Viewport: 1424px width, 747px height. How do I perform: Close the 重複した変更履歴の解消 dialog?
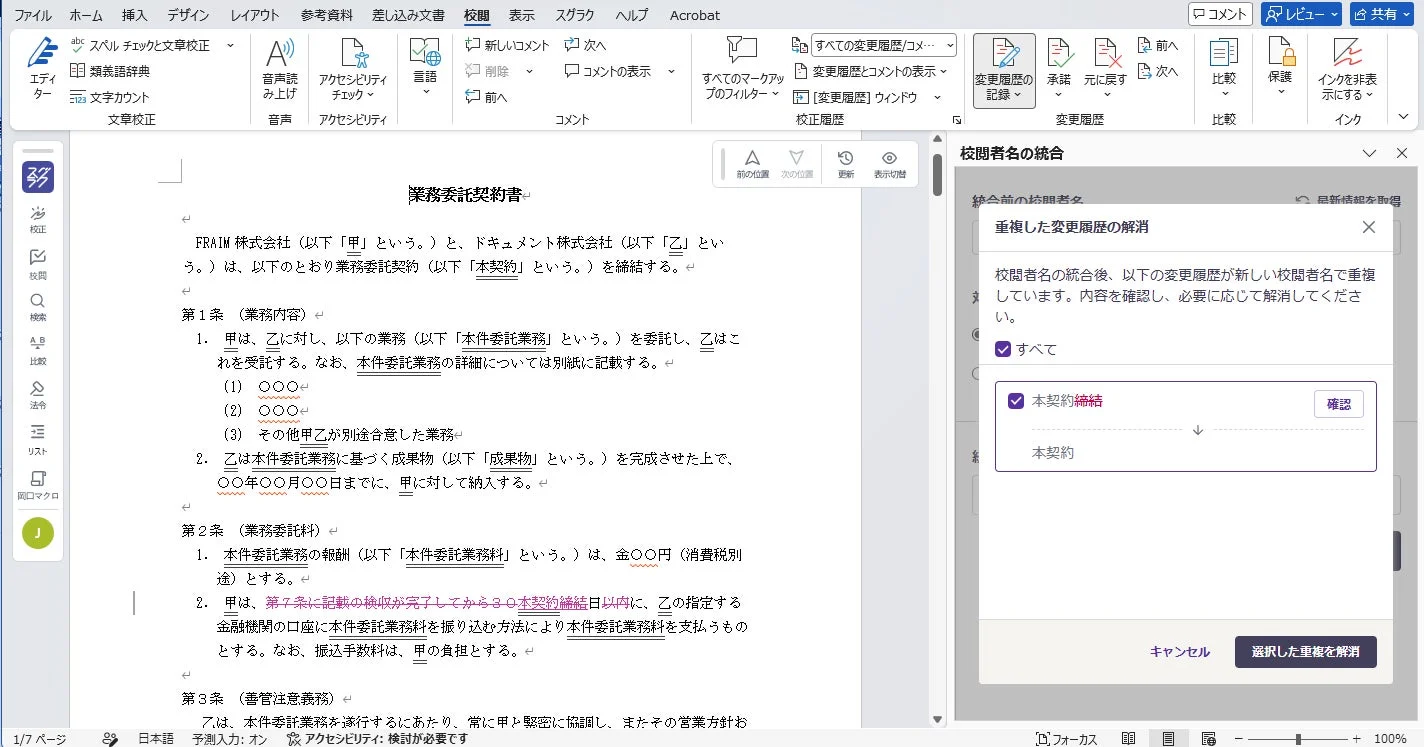(1369, 227)
